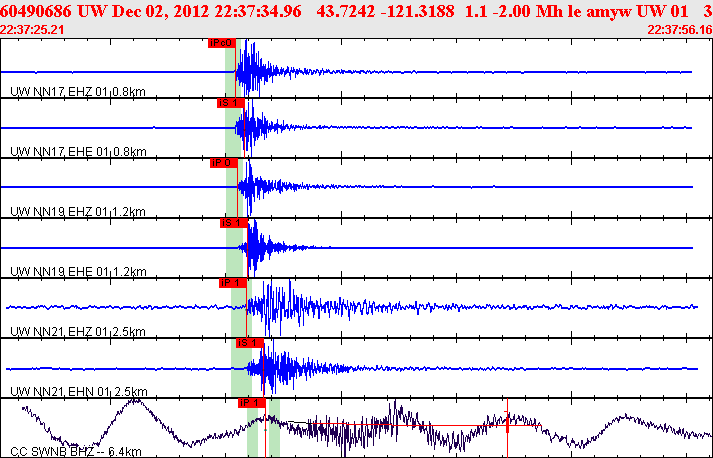Image resolution: width=713 pixels, height=458 pixels.
Task: Click the end time 22:37:56.16 label
Action: click(679, 30)
